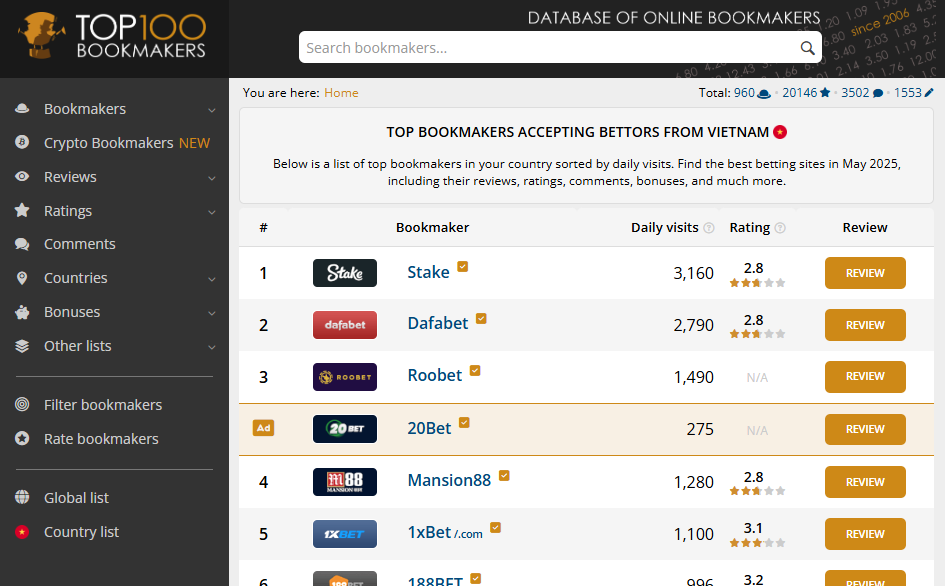The width and height of the screenshot is (945, 586).
Task: Click the verified badge next to Stake
Action: (x=463, y=266)
